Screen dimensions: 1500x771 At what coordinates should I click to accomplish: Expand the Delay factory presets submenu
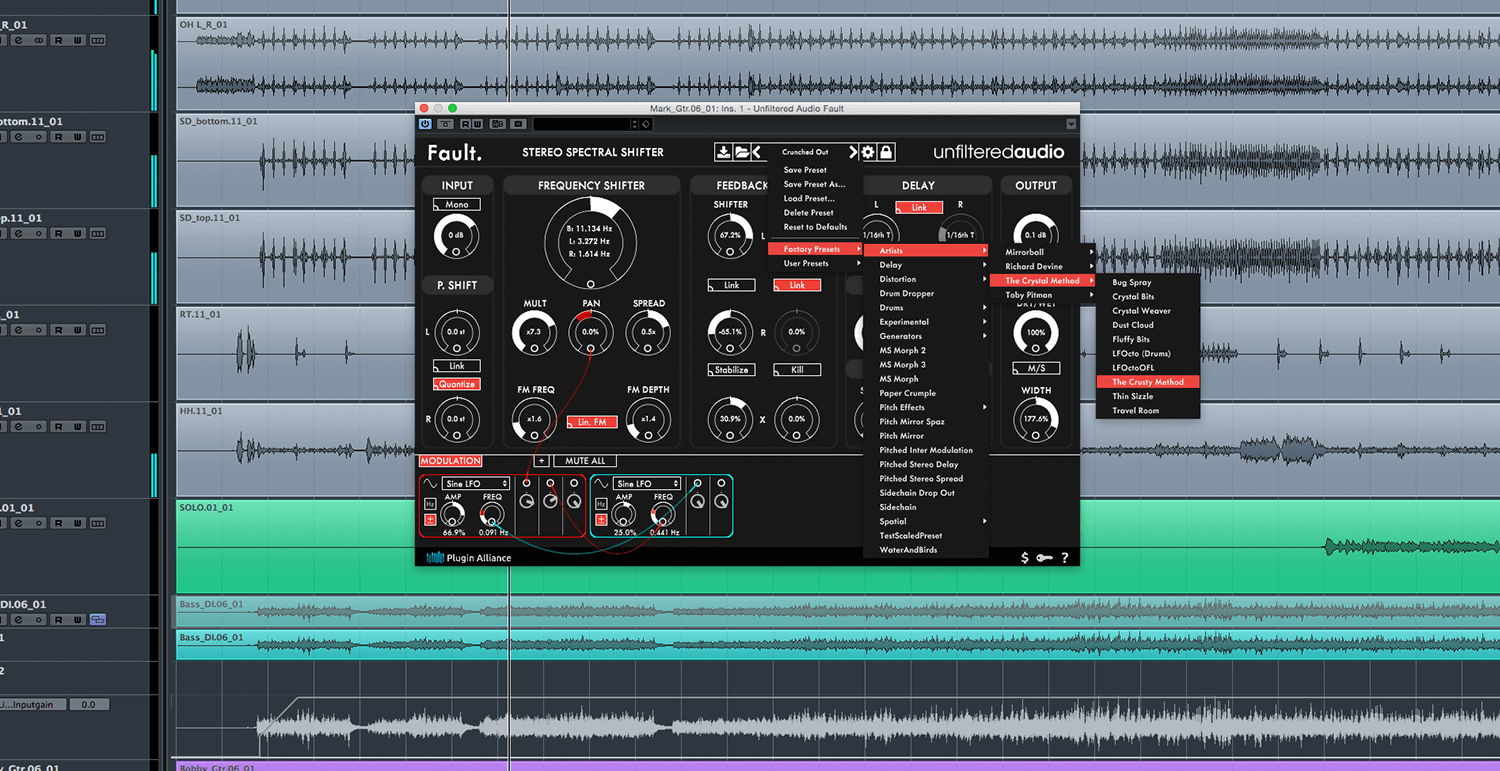(927, 265)
